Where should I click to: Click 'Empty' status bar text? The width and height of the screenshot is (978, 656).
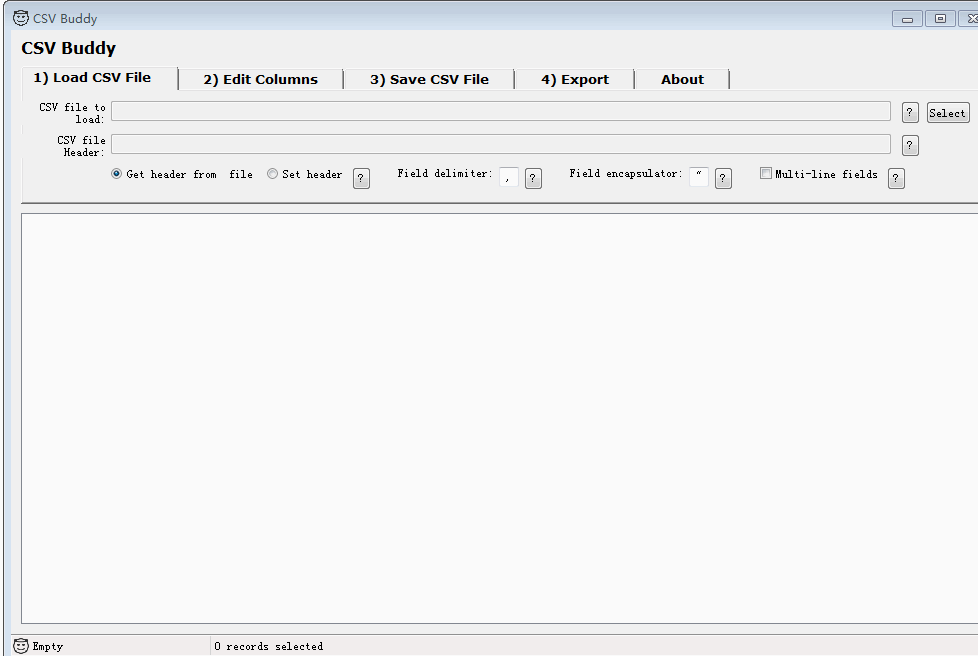tap(48, 647)
